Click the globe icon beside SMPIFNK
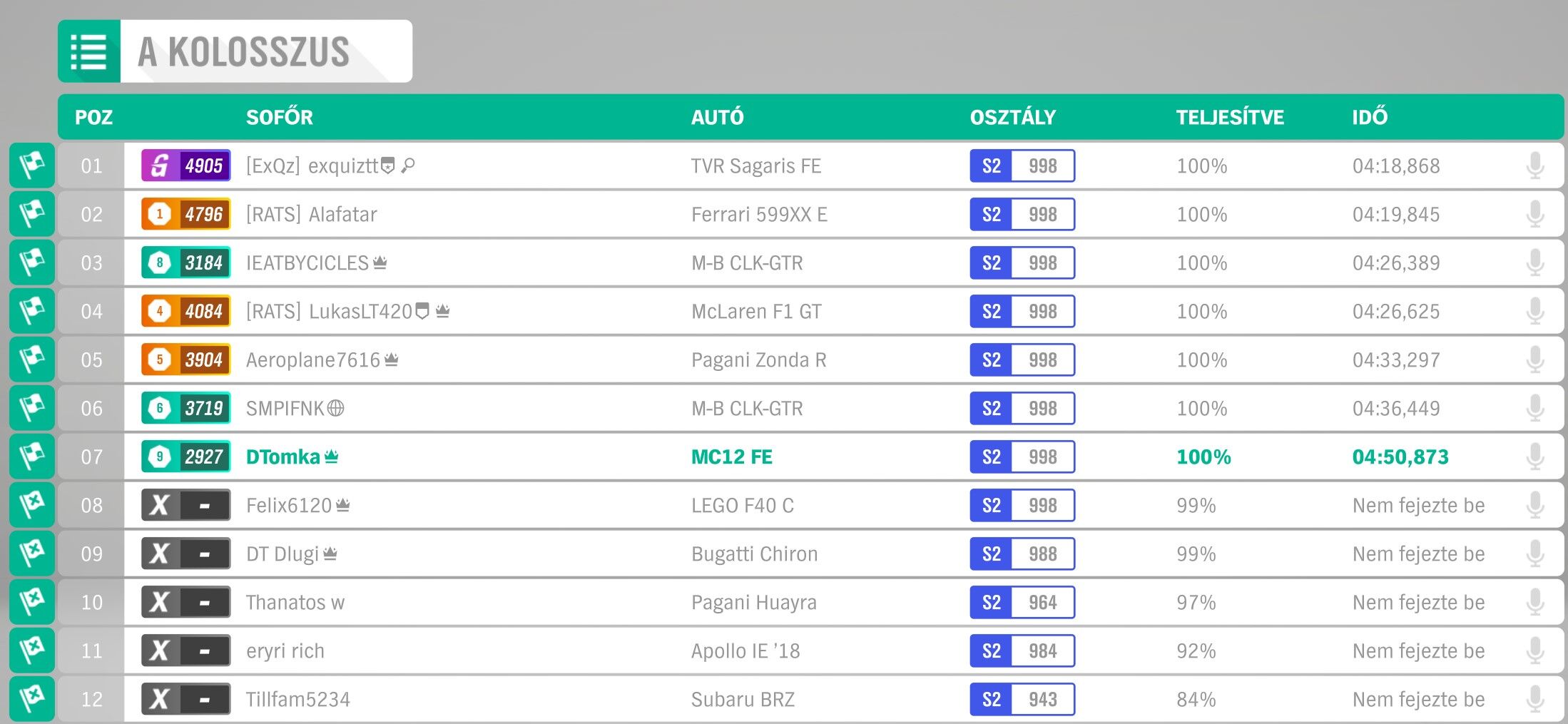1568x724 pixels. click(335, 408)
